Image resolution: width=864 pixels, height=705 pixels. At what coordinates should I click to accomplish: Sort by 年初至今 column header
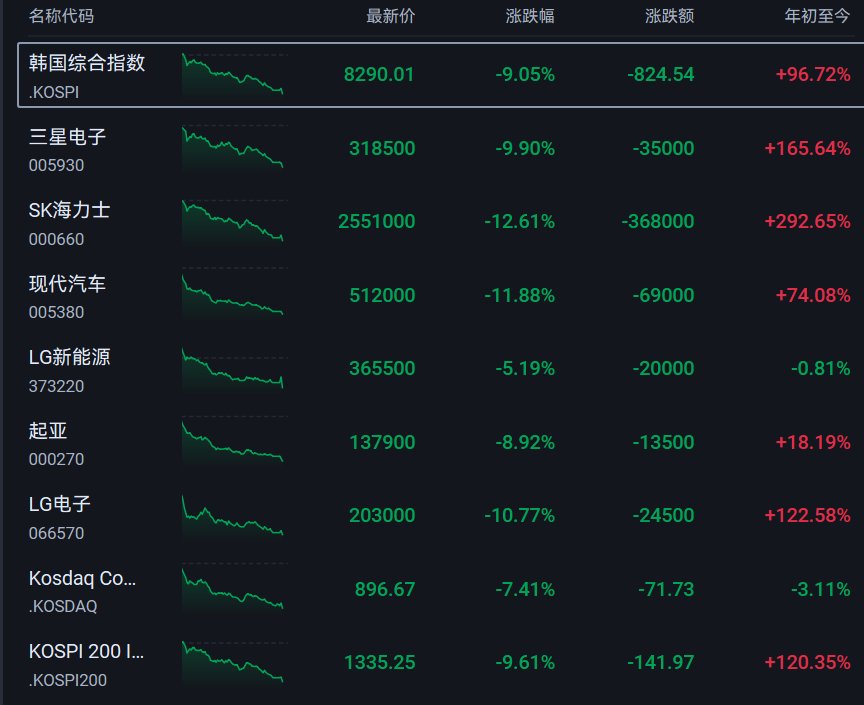[818, 16]
